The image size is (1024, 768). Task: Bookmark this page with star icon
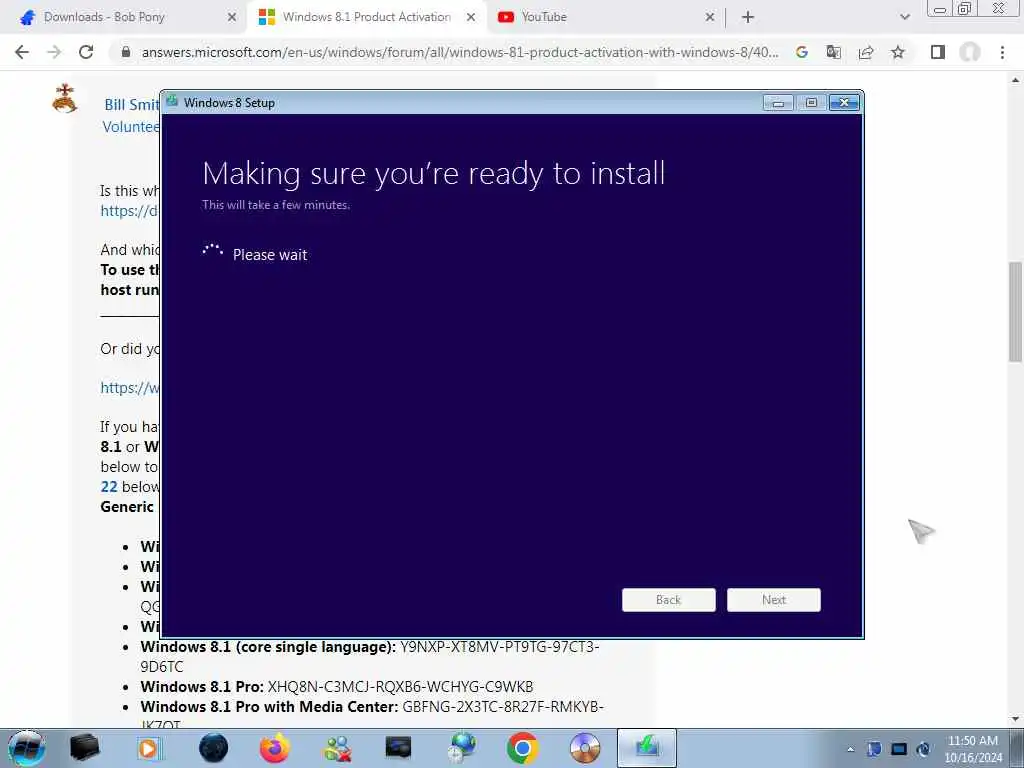tap(898, 52)
